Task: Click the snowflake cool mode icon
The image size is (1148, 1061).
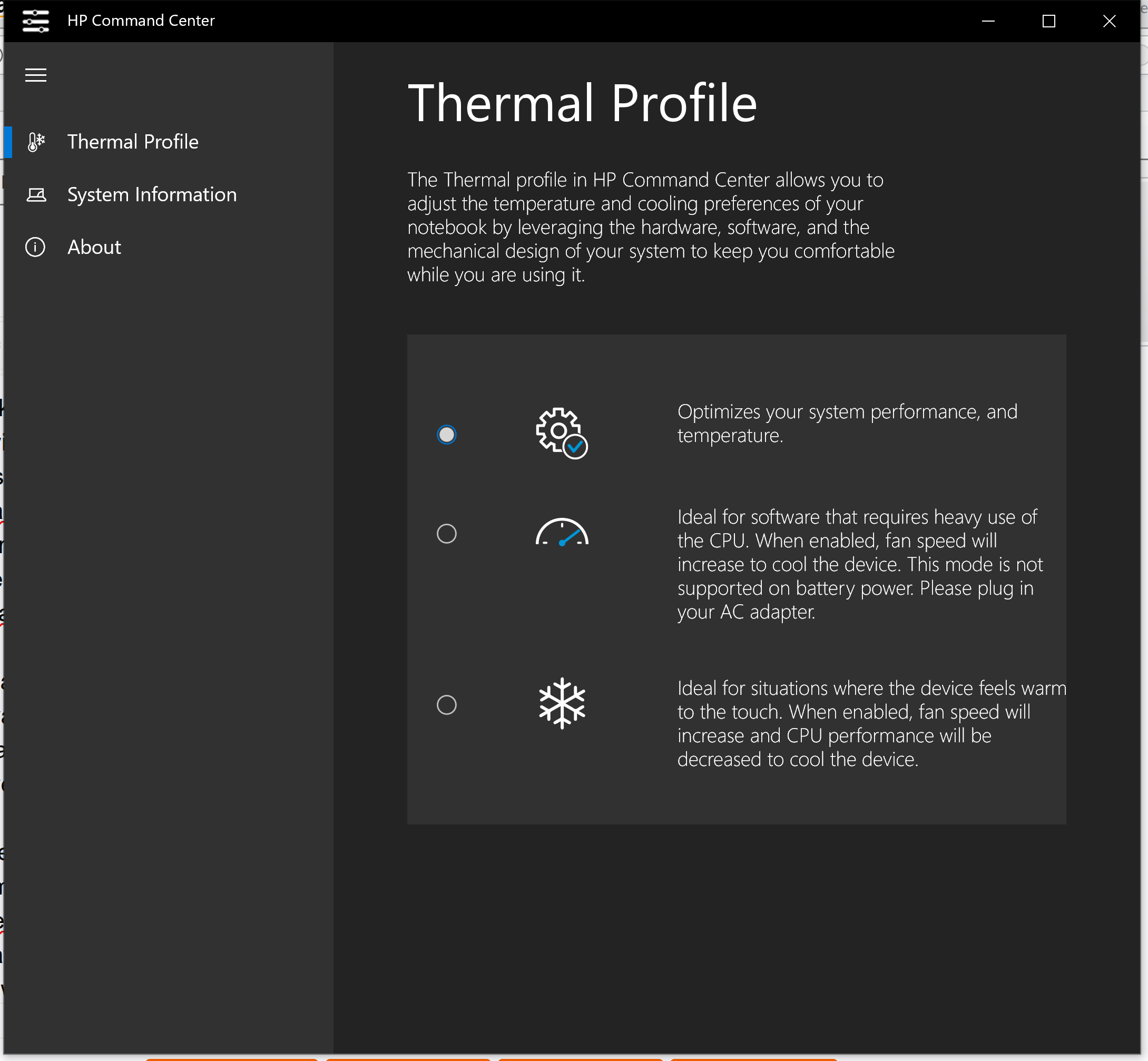Action: click(x=562, y=704)
